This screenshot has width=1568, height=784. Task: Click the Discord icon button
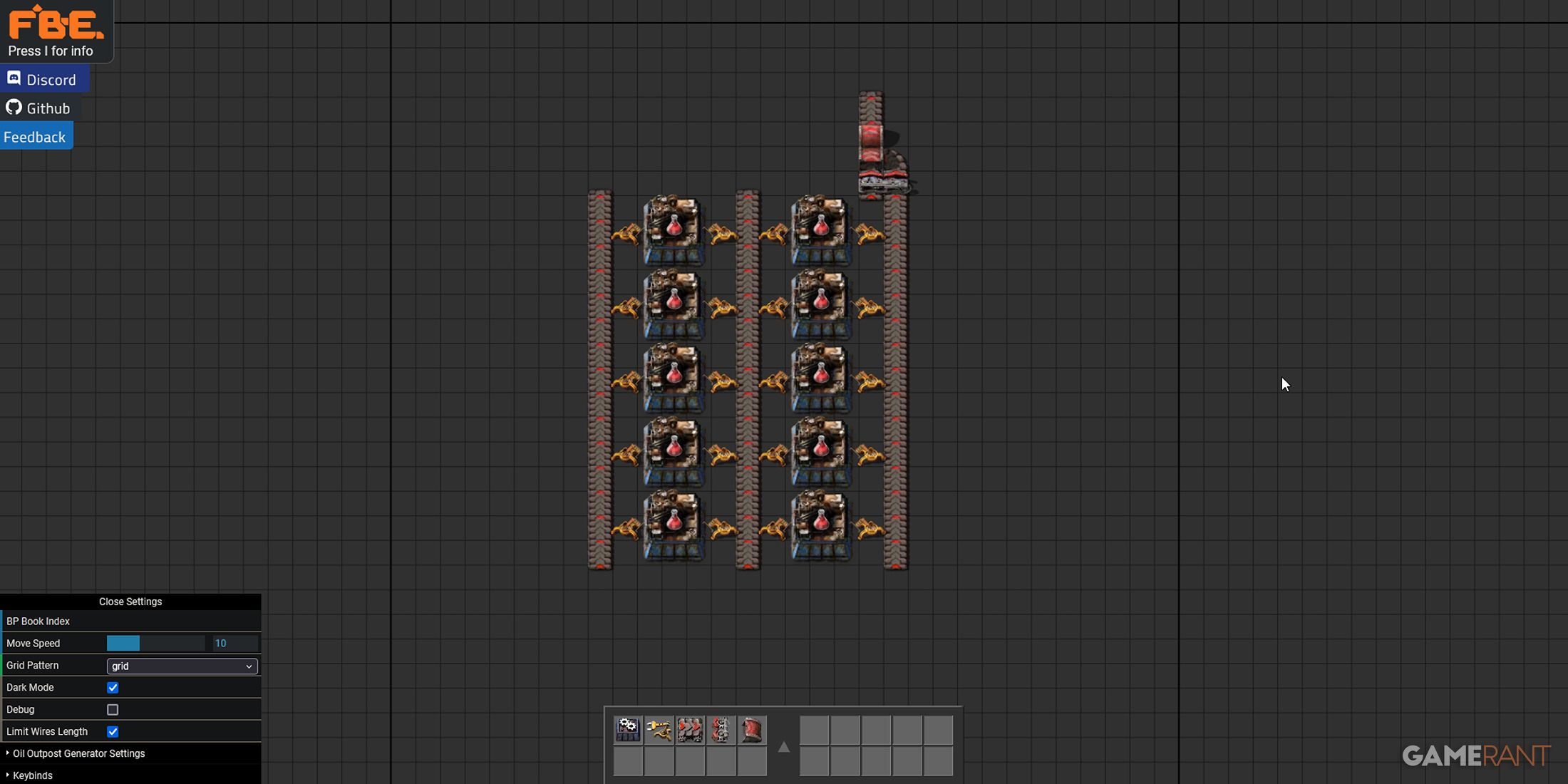tap(15, 79)
